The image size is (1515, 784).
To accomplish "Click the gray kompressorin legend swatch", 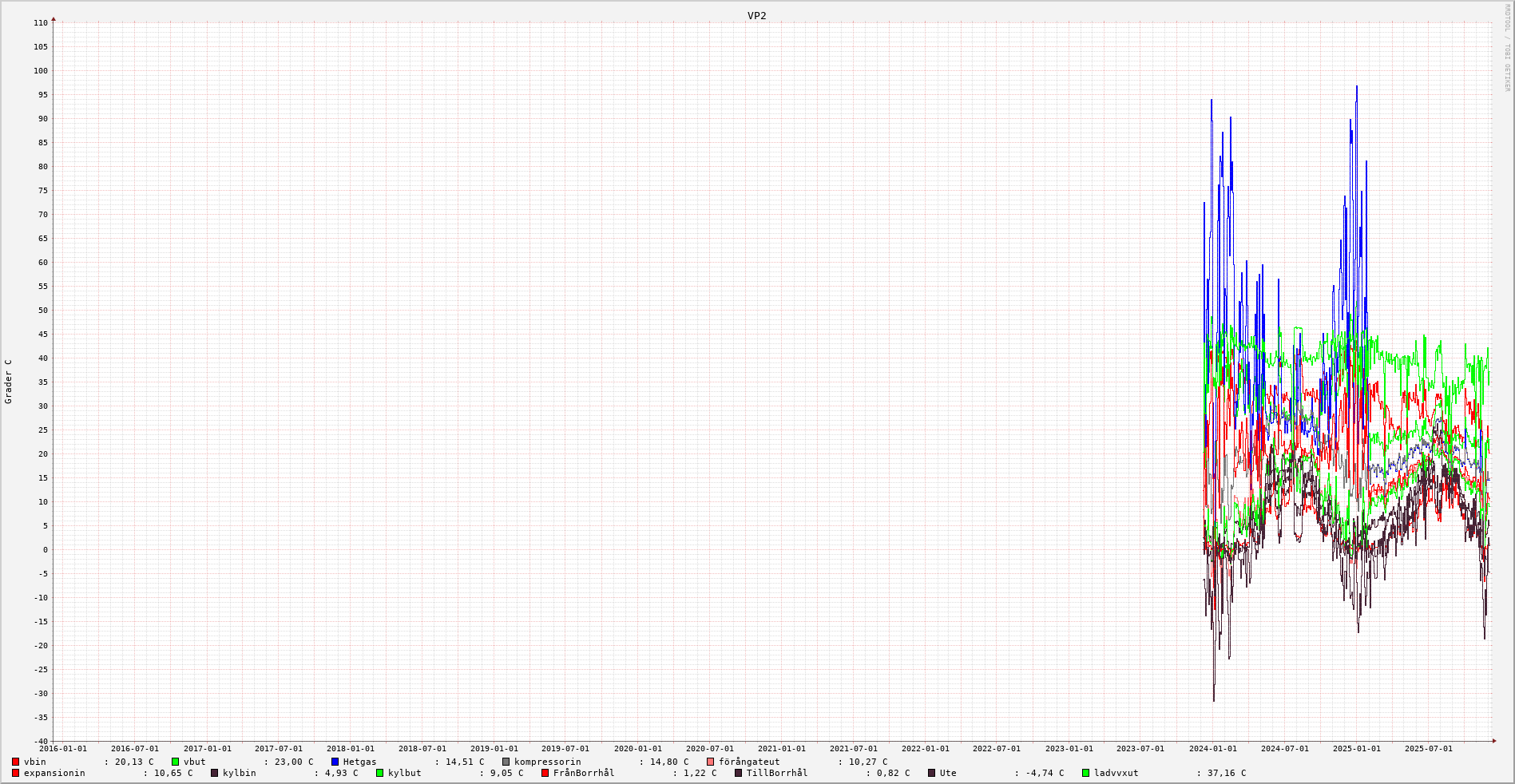I will click(x=506, y=762).
